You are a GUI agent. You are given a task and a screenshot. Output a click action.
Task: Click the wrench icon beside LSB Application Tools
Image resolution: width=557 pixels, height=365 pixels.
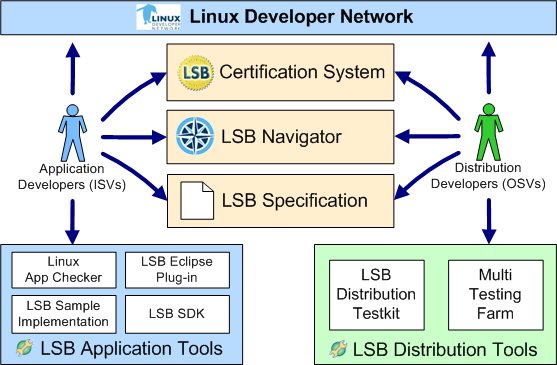pyautogui.click(x=25, y=348)
